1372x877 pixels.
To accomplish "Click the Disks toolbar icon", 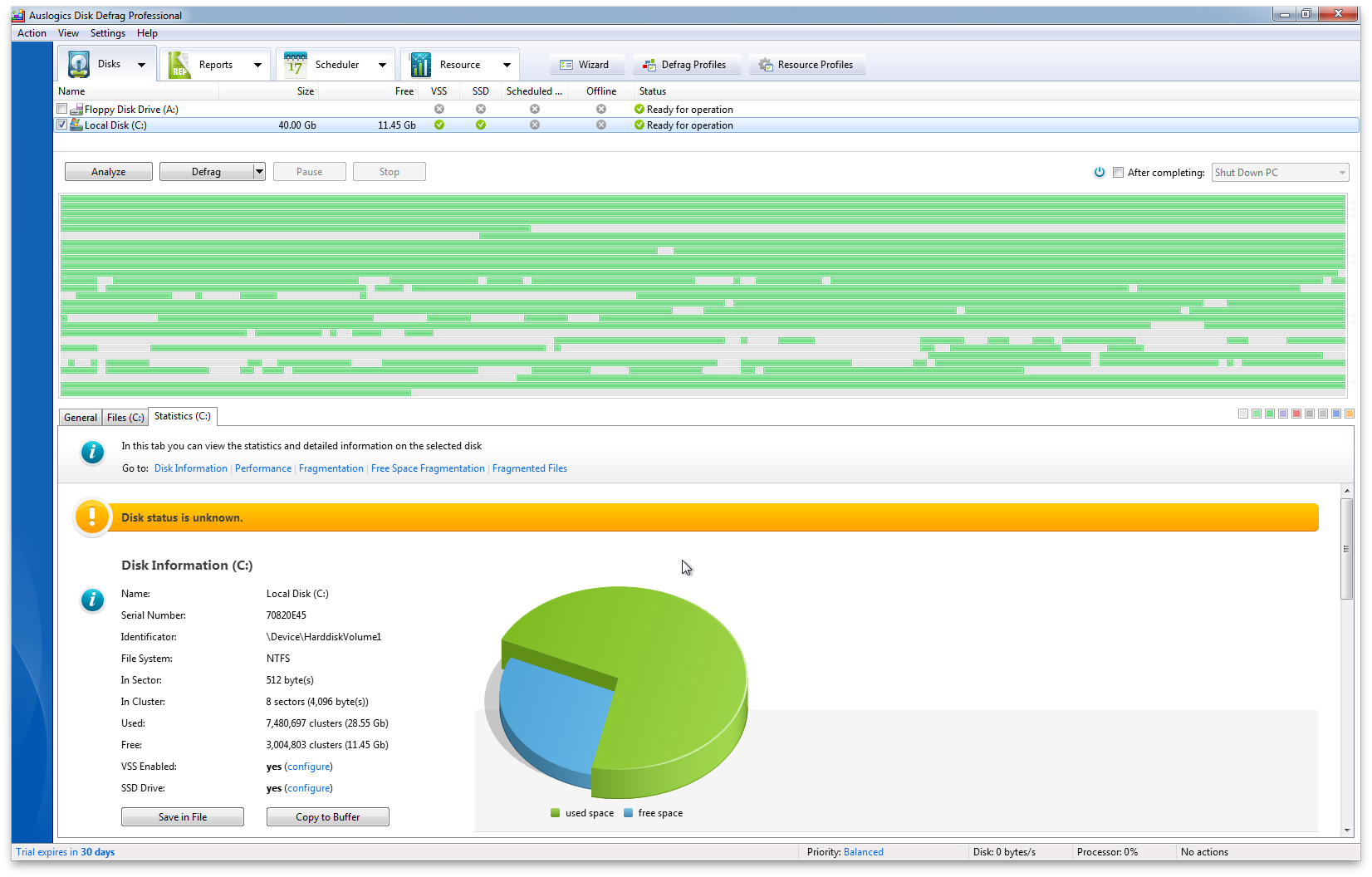I will click(x=79, y=64).
